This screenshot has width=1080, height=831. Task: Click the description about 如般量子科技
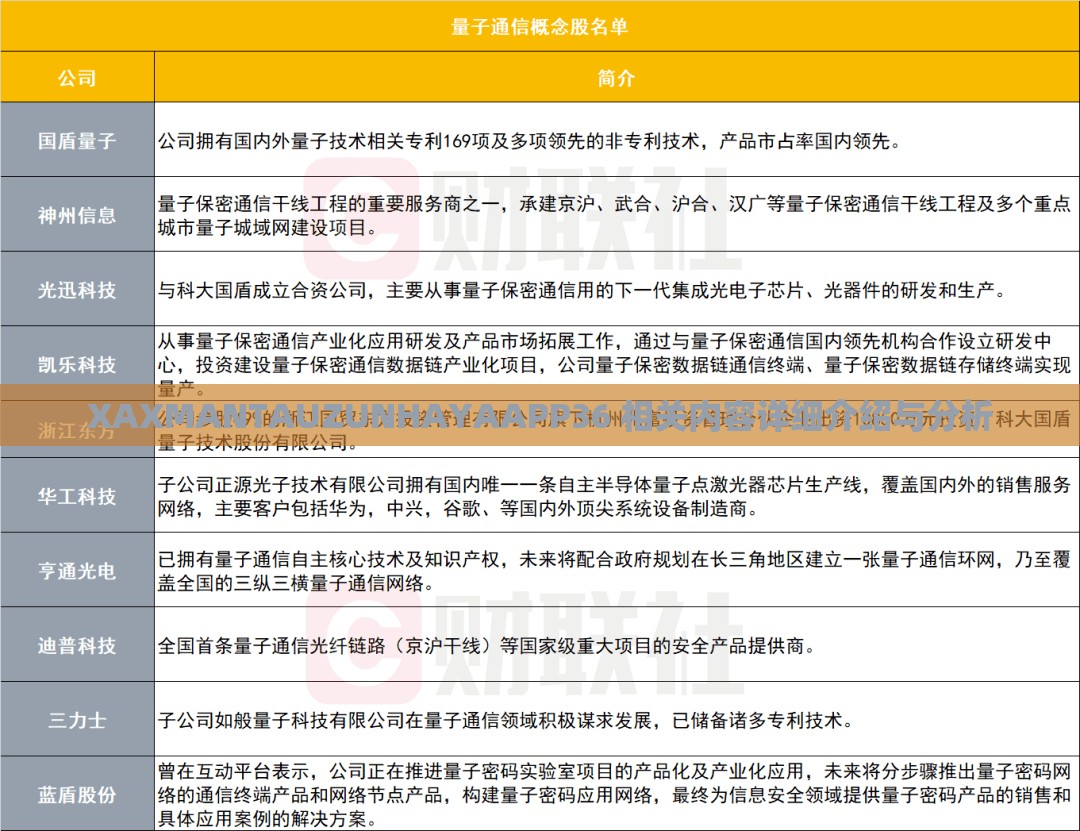coord(506,720)
